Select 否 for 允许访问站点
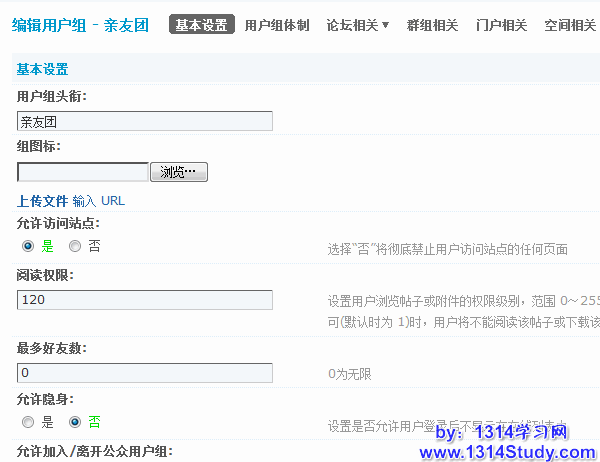 tap(75, 246)
